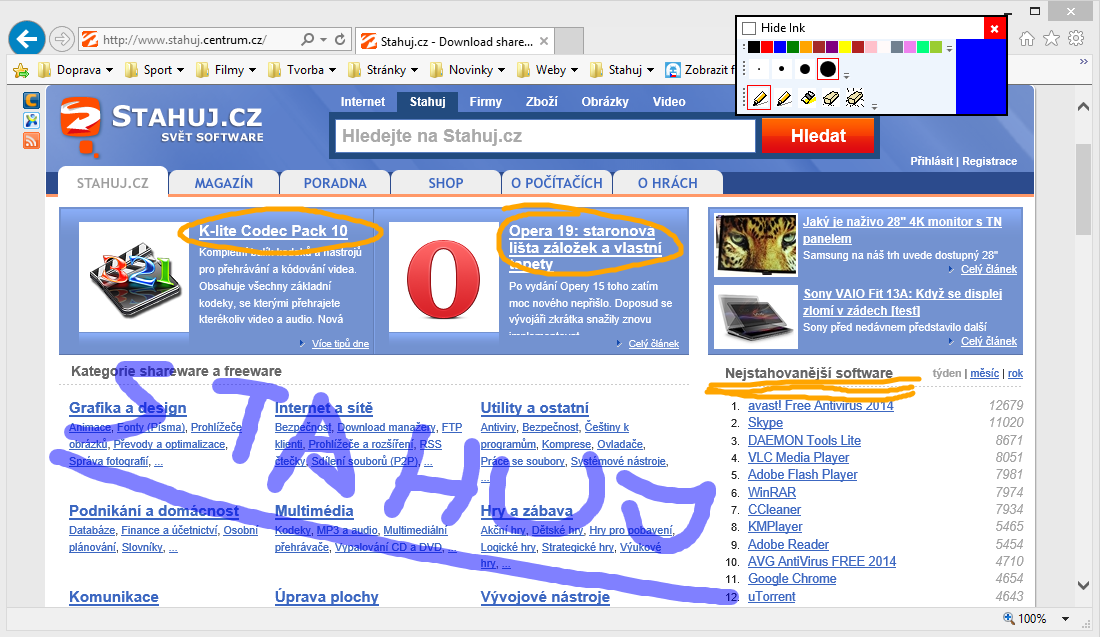Choose the third pen dot size
The image size is (1100, 637).
pyautogui.click(x=805, y=69)
